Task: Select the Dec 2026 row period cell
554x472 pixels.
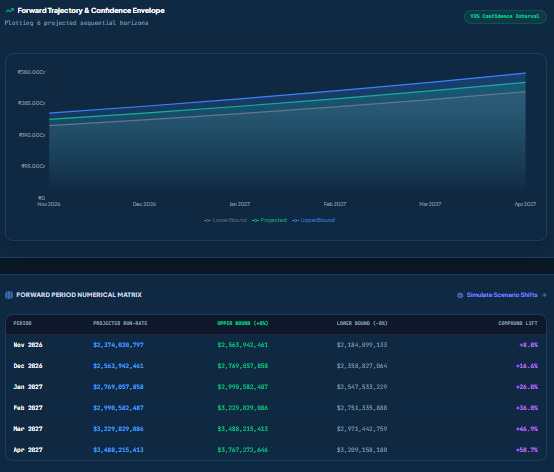Action: point(28,366)
